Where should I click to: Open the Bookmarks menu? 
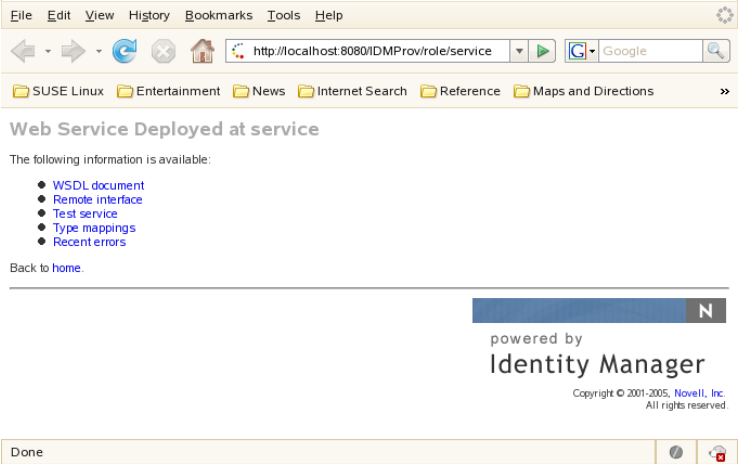click(x=219, y=16)
